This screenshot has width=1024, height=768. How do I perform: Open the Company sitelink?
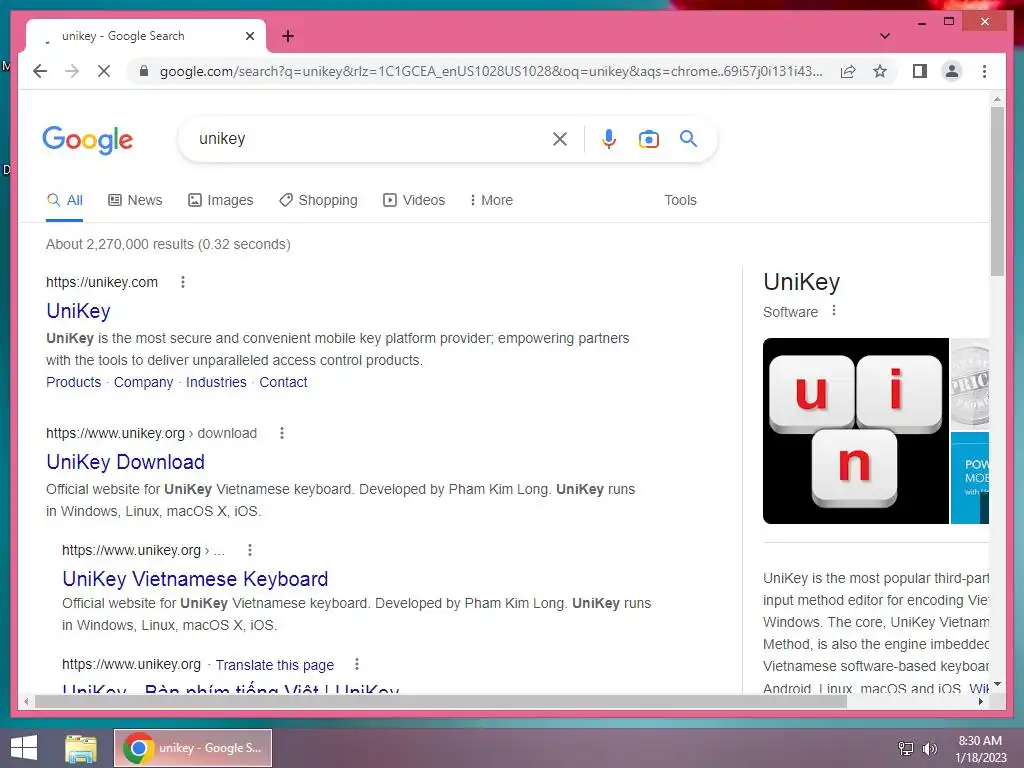click(144, 382)
